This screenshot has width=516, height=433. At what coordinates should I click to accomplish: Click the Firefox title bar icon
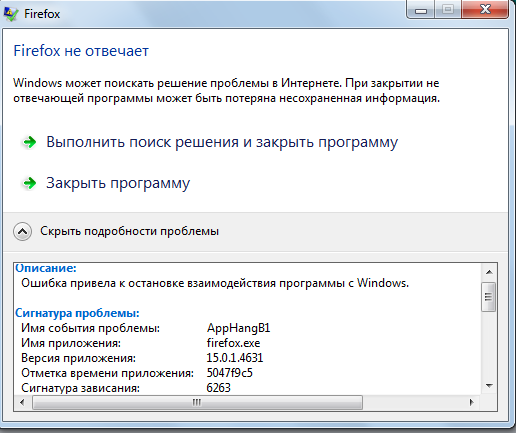pos(11,14)
